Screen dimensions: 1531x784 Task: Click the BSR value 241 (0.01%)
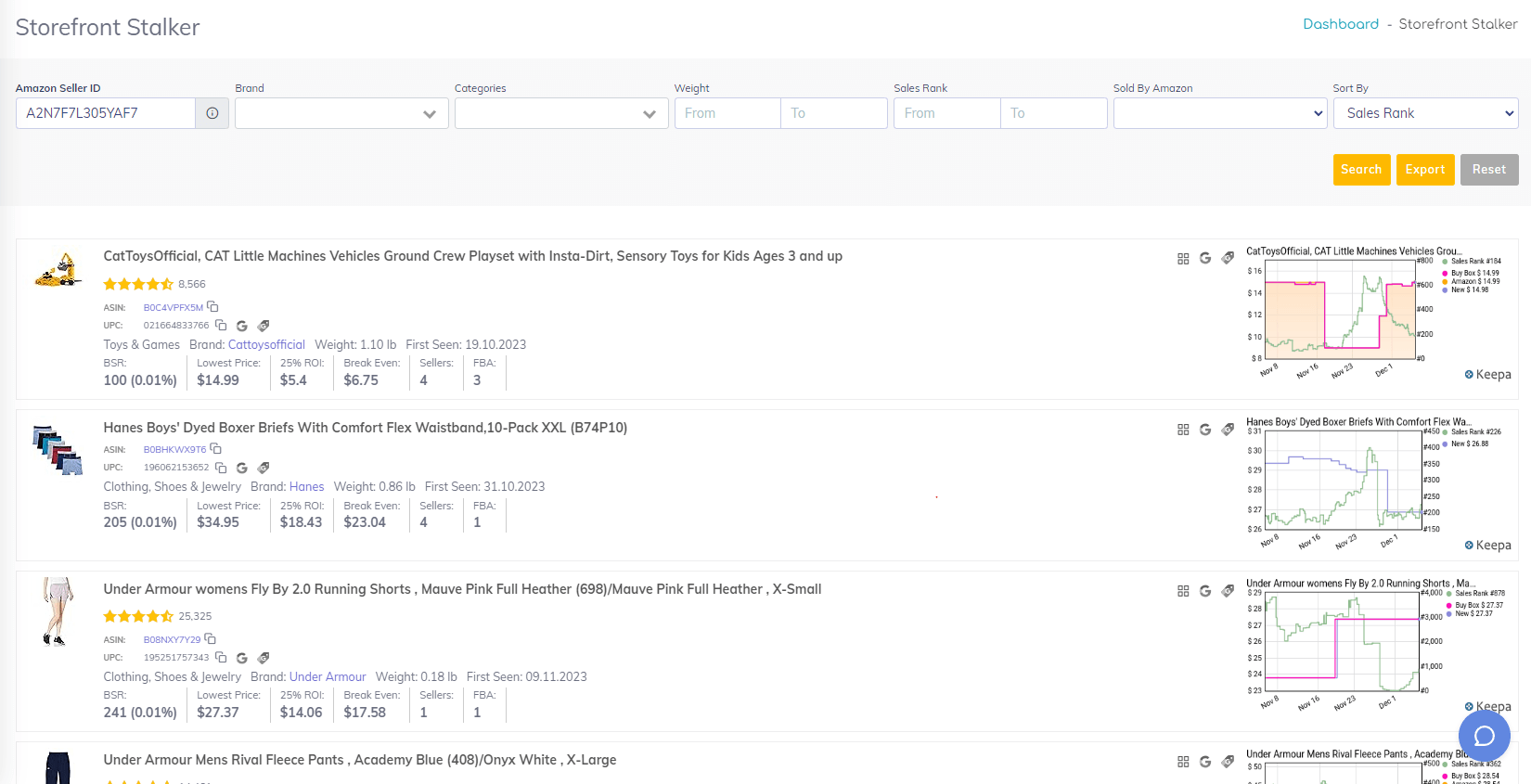point(140,713)
